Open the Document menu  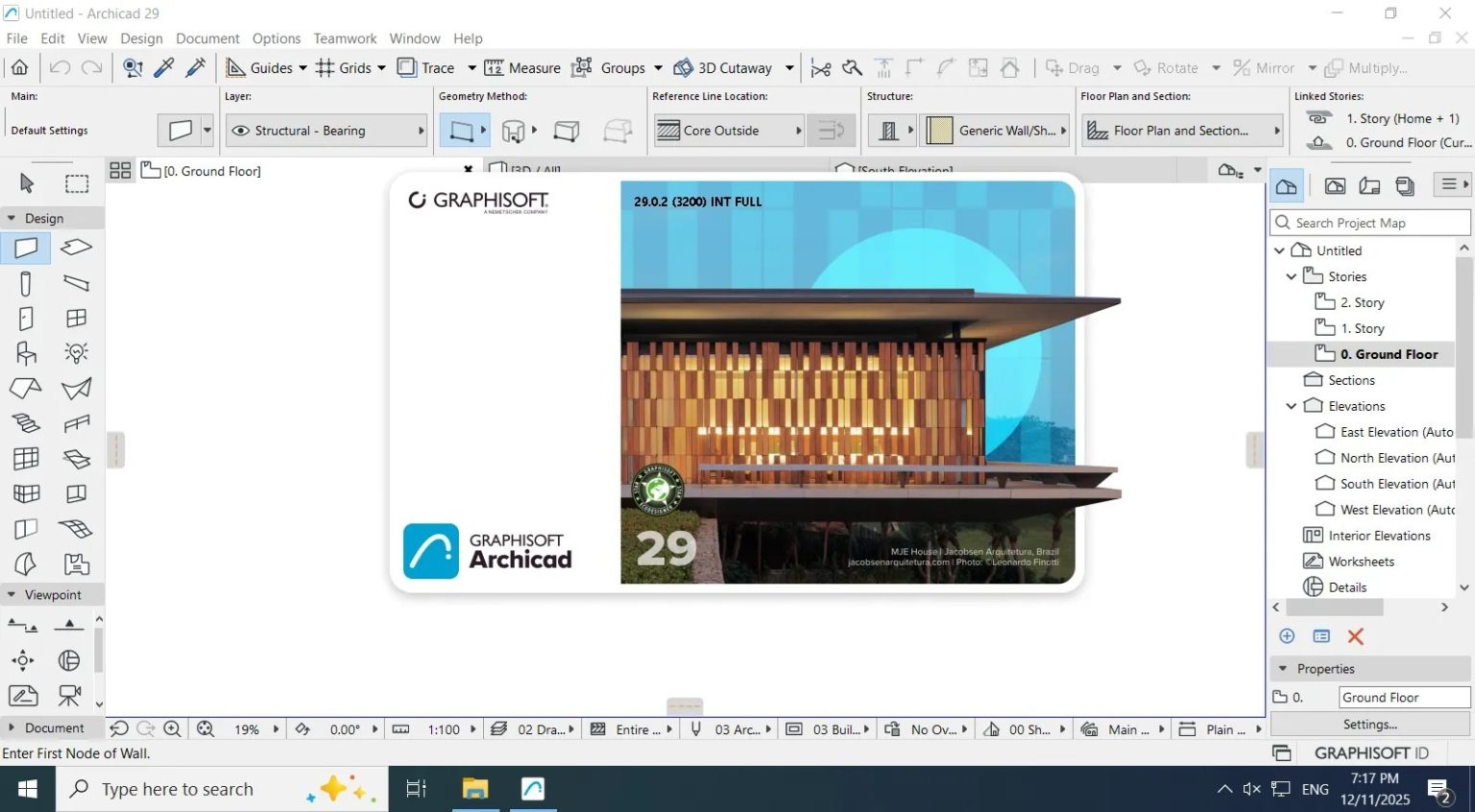(x=207, y=38)
